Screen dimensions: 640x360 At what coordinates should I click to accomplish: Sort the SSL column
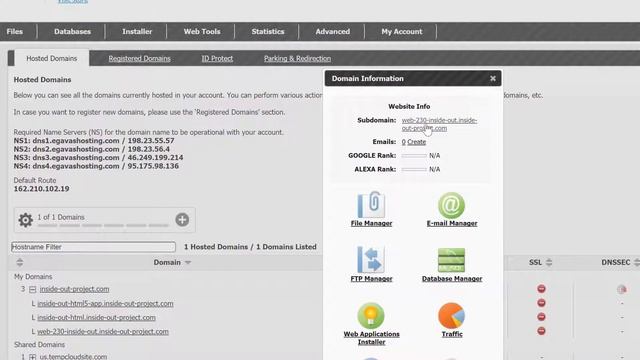click(549, 262)
